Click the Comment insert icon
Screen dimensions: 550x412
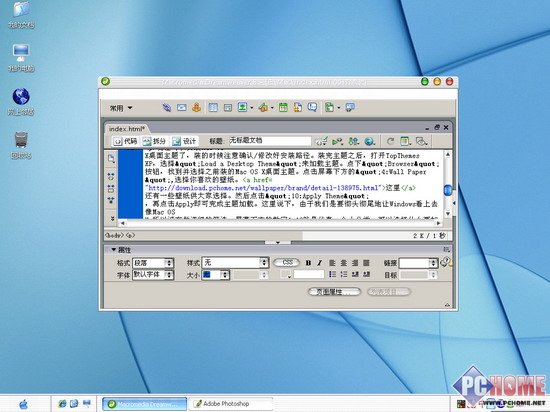click(312, 107)
